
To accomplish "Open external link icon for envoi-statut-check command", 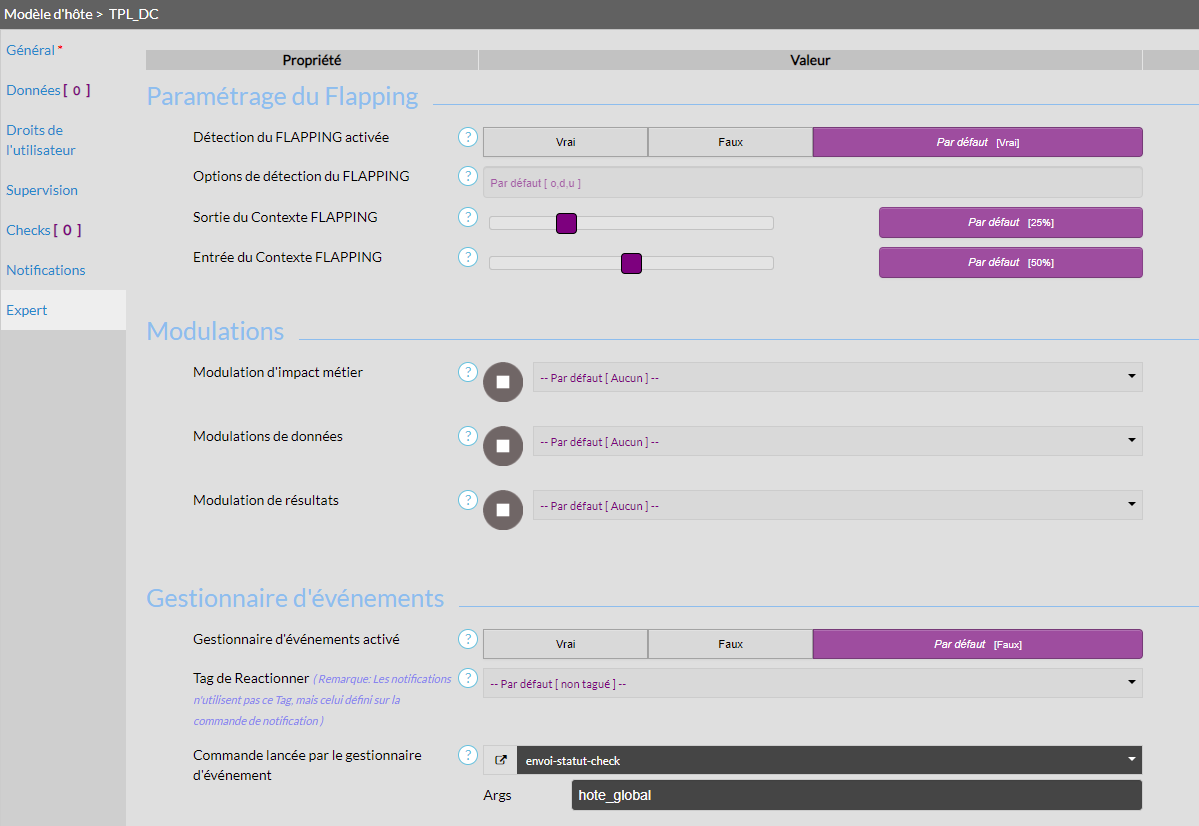I will point(501,760).
